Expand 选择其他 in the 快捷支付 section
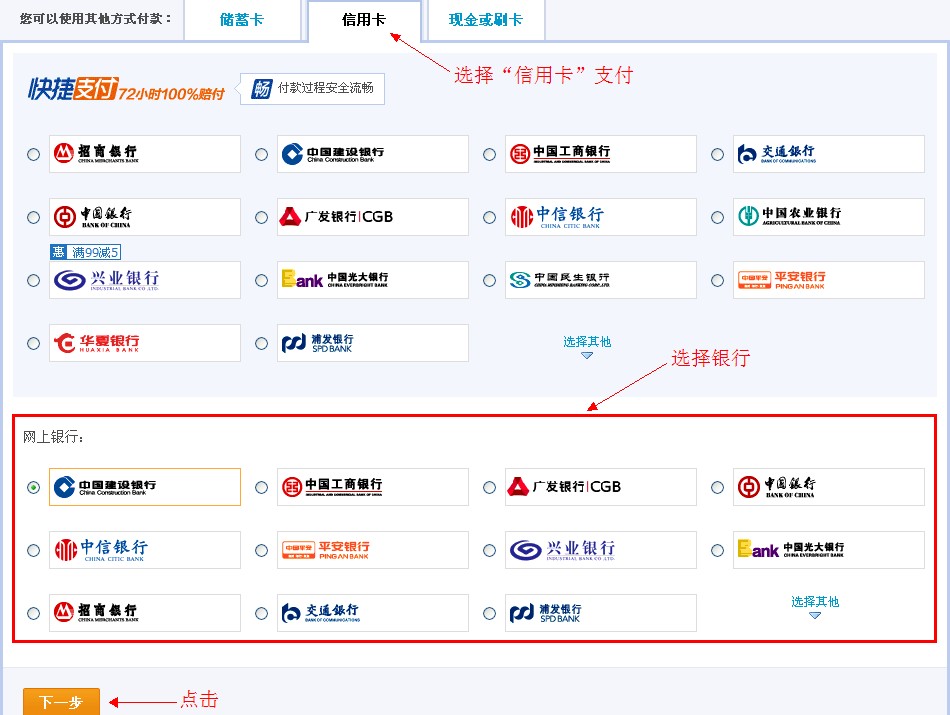Image resolution: width=950 pixels, height=715 pixels. click(x=586, y=346)
